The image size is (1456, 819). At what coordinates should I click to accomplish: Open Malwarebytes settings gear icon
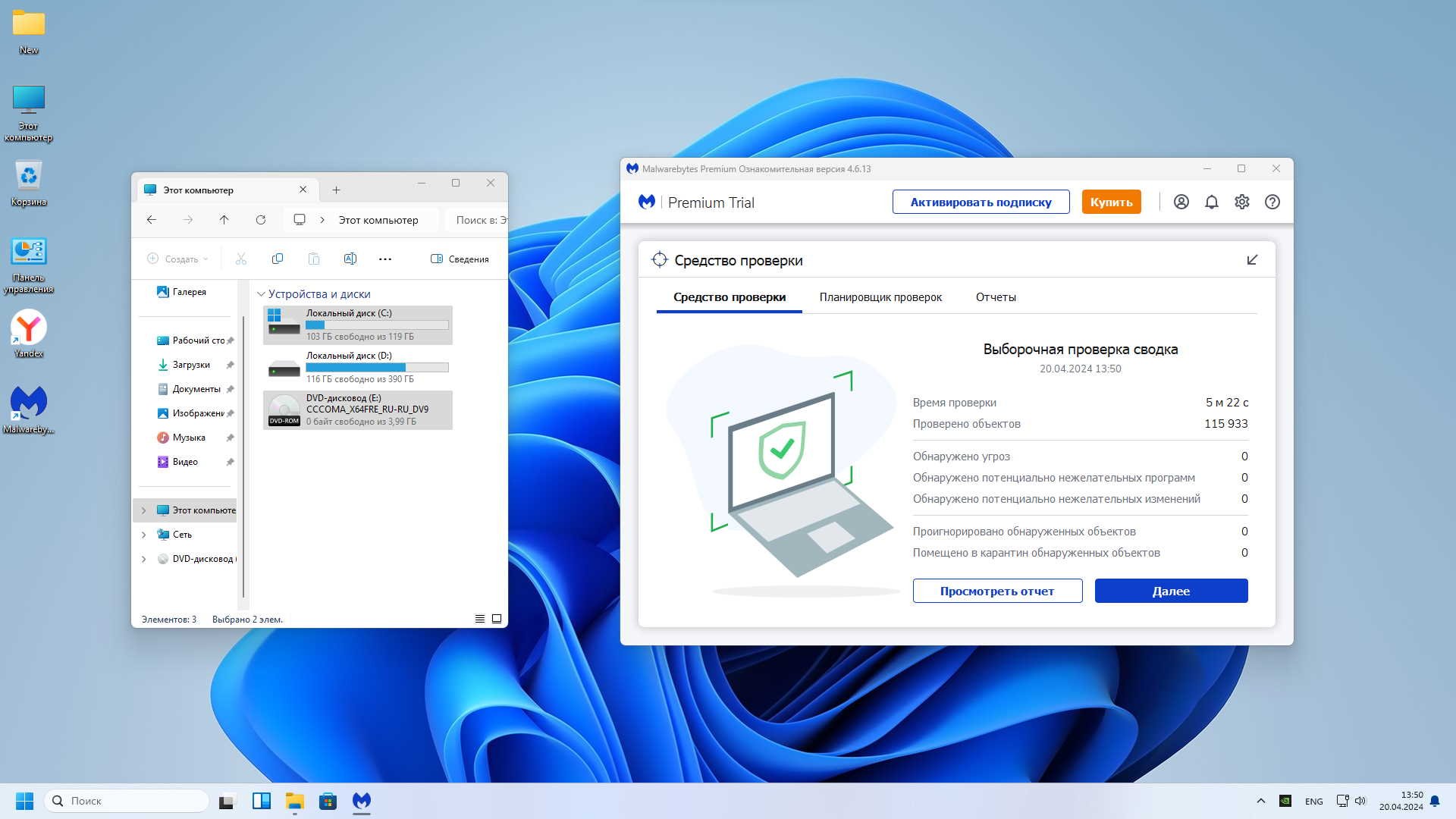pos(1241,202)
